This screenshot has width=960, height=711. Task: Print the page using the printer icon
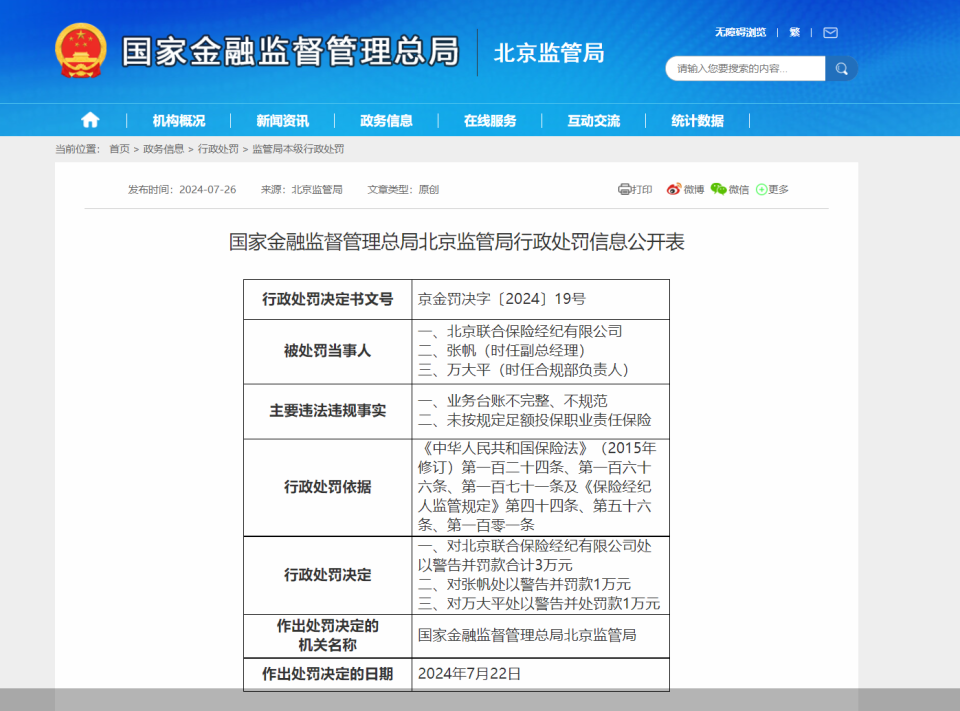pos(624,189)
